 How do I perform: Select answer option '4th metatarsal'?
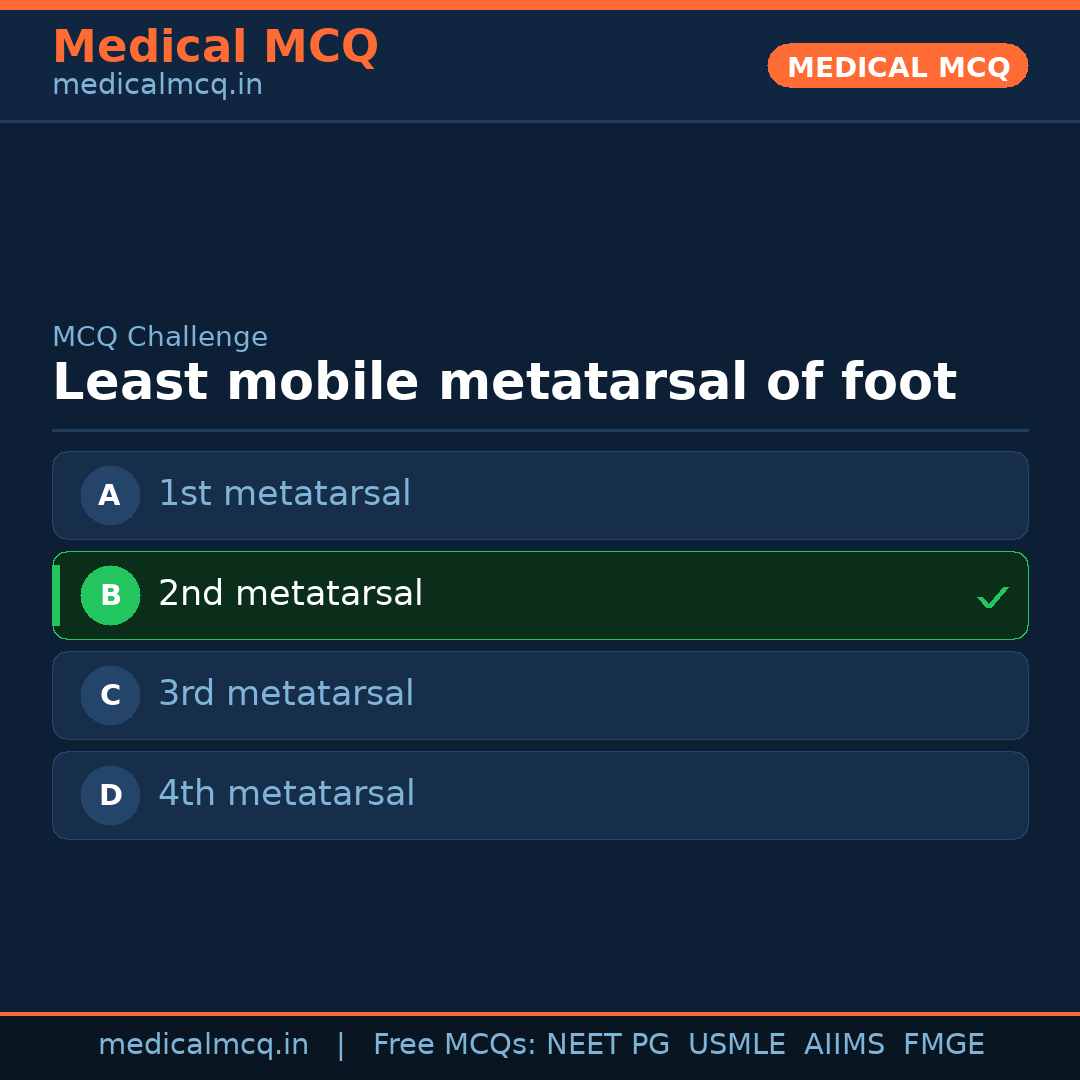[x=540, y=795]
